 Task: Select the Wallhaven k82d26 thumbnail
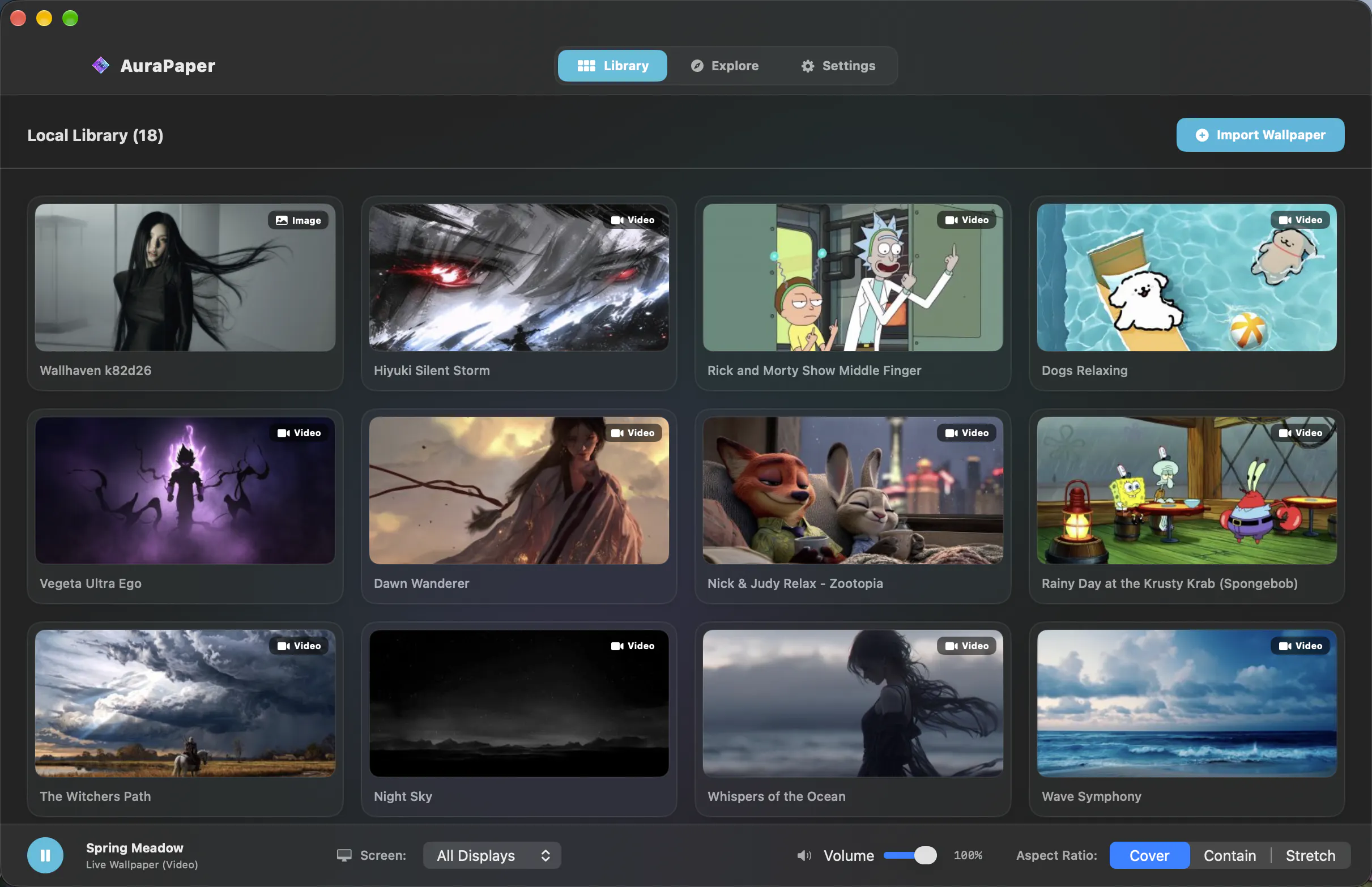185,277
